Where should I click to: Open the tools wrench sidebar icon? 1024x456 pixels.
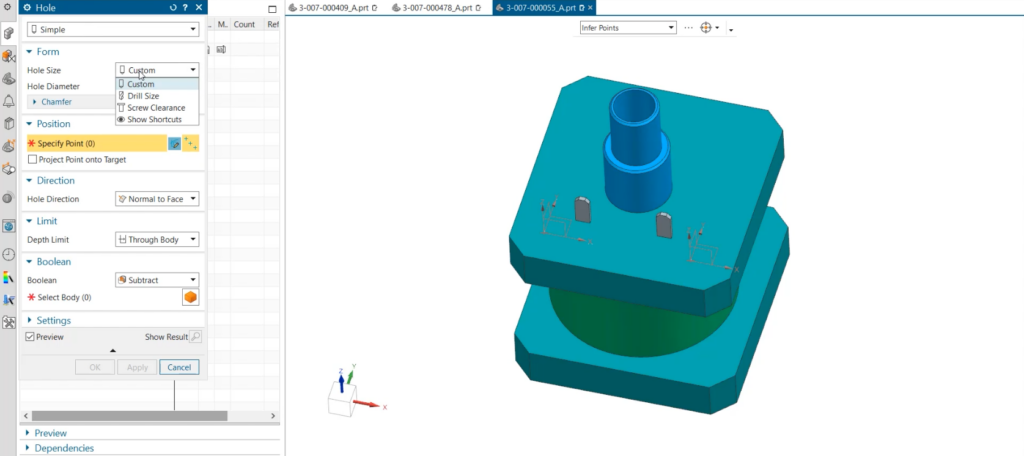pos(8,322)
